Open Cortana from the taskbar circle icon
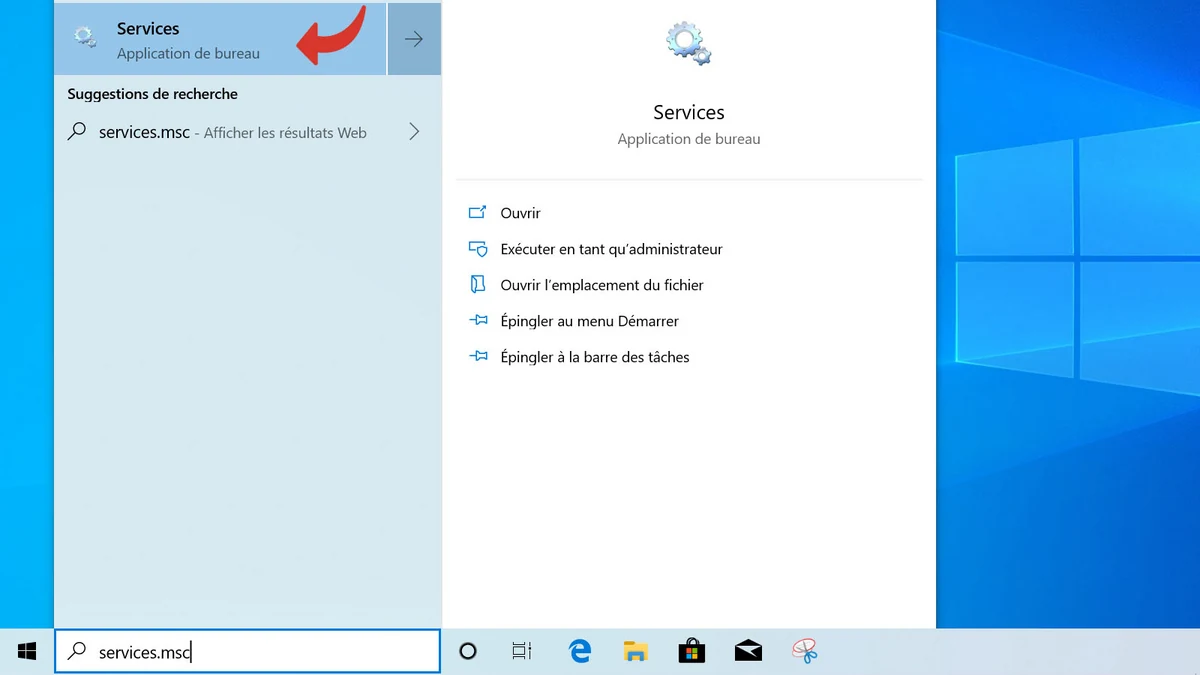The image size is (1200, 675). point(467,652)
